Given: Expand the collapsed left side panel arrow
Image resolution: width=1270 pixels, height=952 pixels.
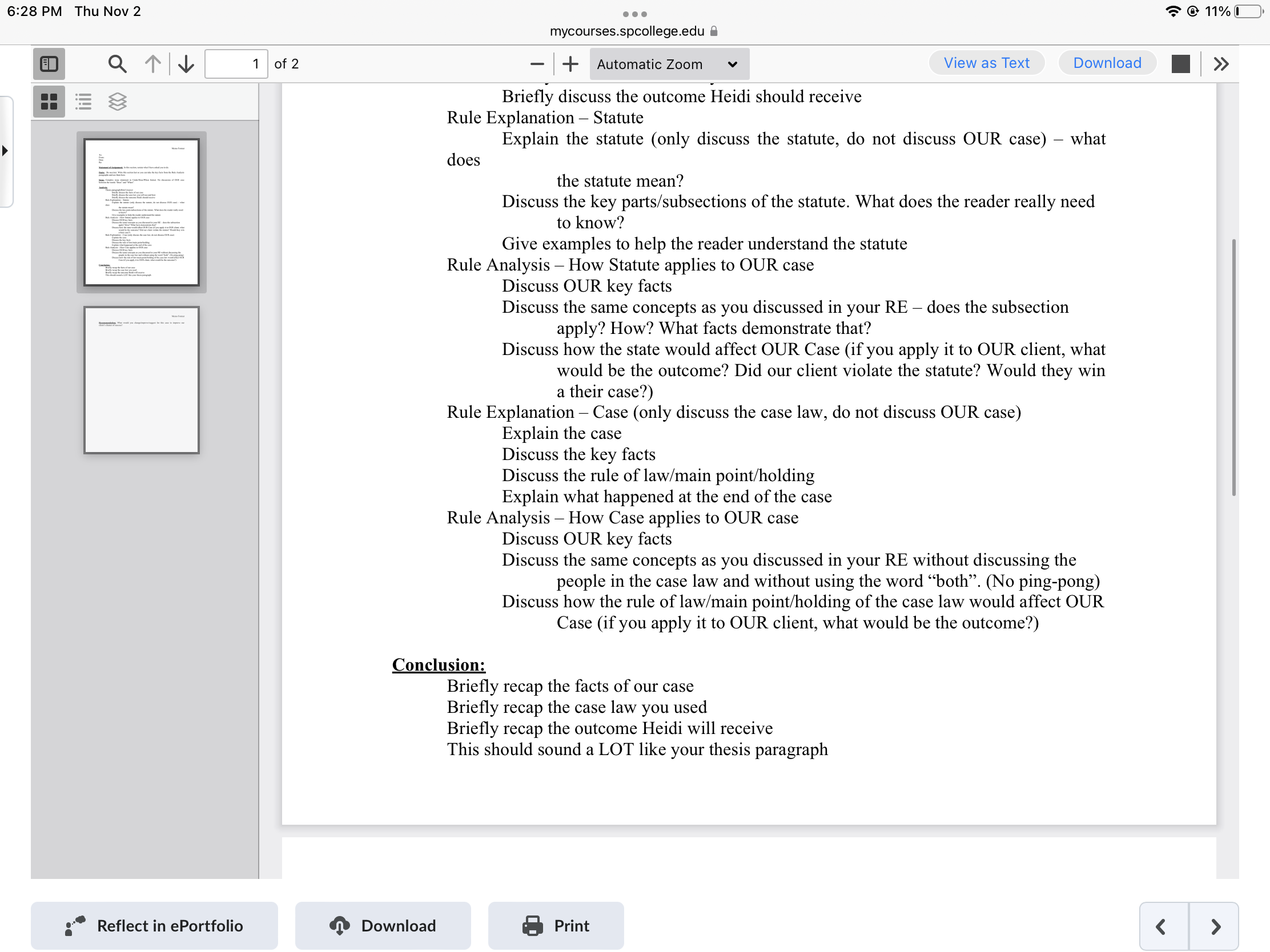Looking at the screenshot, I should pyautogui.click(x=5, y=151).
